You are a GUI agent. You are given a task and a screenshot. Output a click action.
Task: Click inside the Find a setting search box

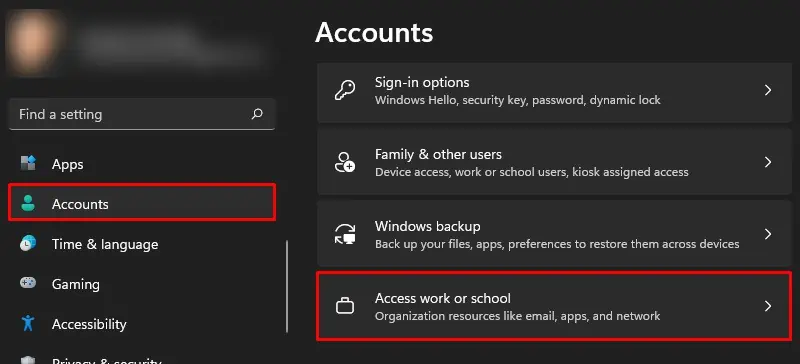coord(142,114)
